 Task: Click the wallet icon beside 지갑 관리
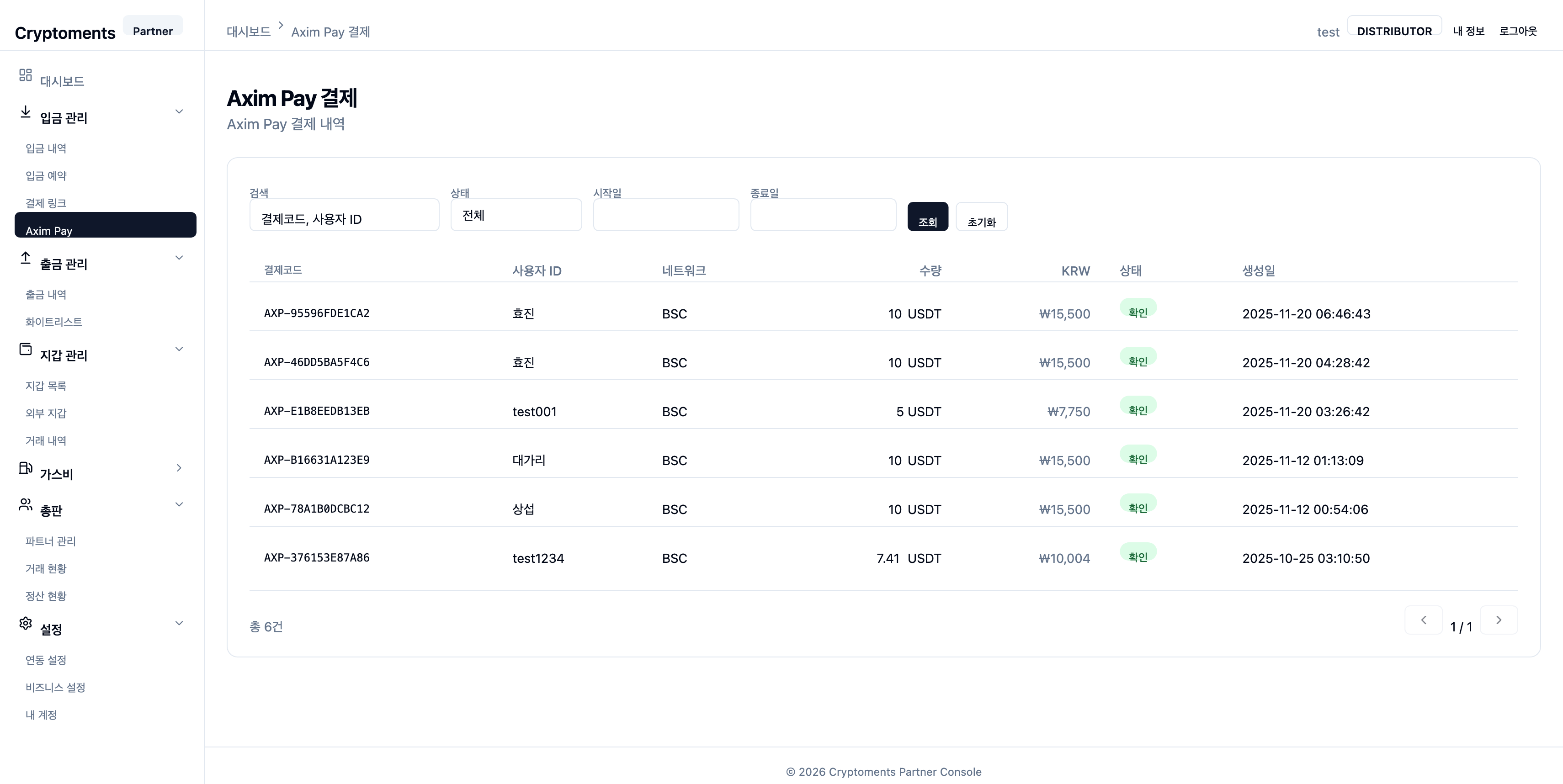[x=26, y=349]
